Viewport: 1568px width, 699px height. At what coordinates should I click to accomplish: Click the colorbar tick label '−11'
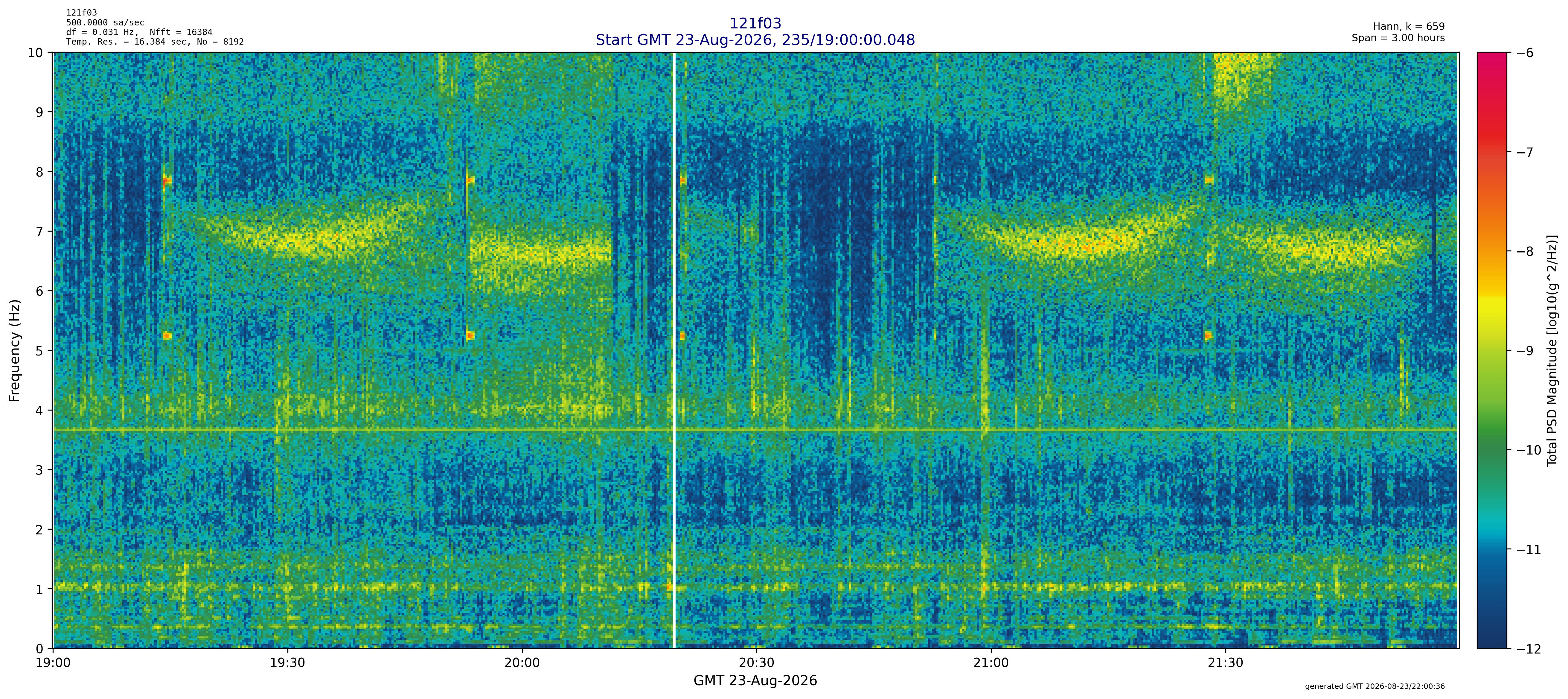coord(1529,550)
